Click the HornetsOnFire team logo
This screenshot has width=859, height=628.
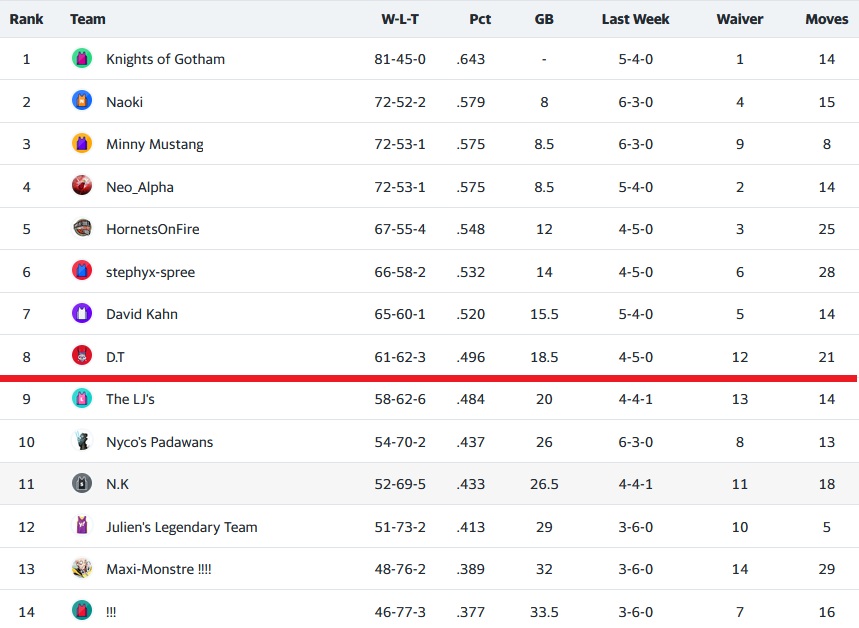[x=82, y=229]
